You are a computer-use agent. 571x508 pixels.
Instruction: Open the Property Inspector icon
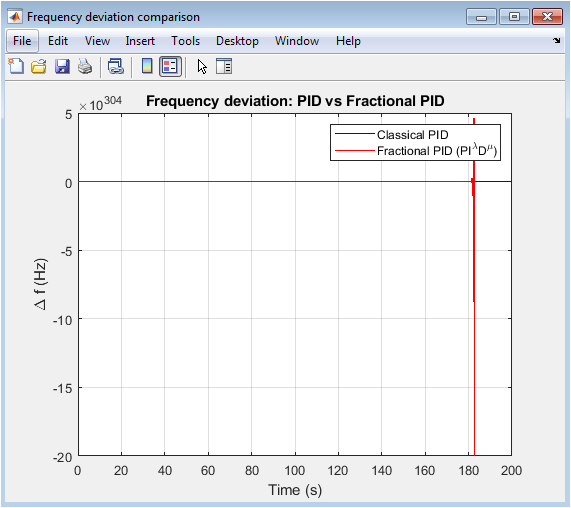tap(224, 67)
